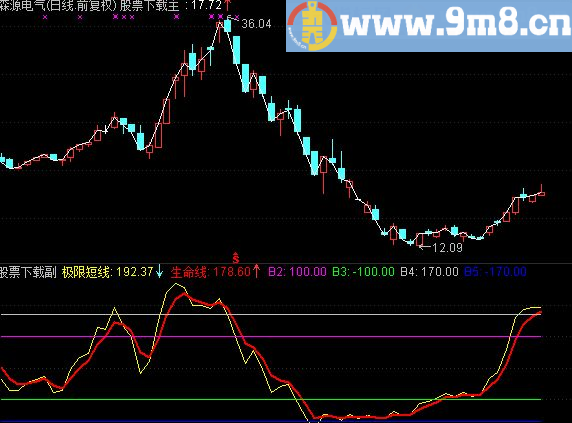Click the B2: 100.00 parameter label
The width and height of the screenshot is (572, 423).
pyautogui.click(x=297, y=272)
